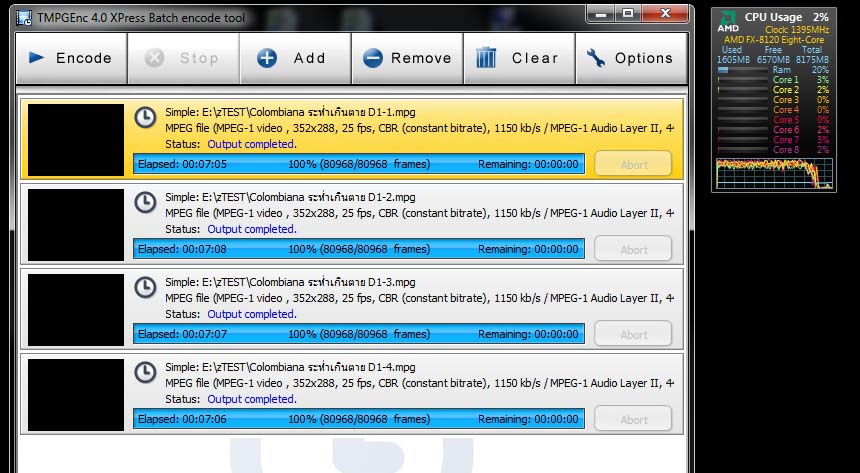Click 'Output completed.' status of D1-2.mpg
Image resolution: width=860 pixels, height=473 pixels.
(x=252, y=229)
